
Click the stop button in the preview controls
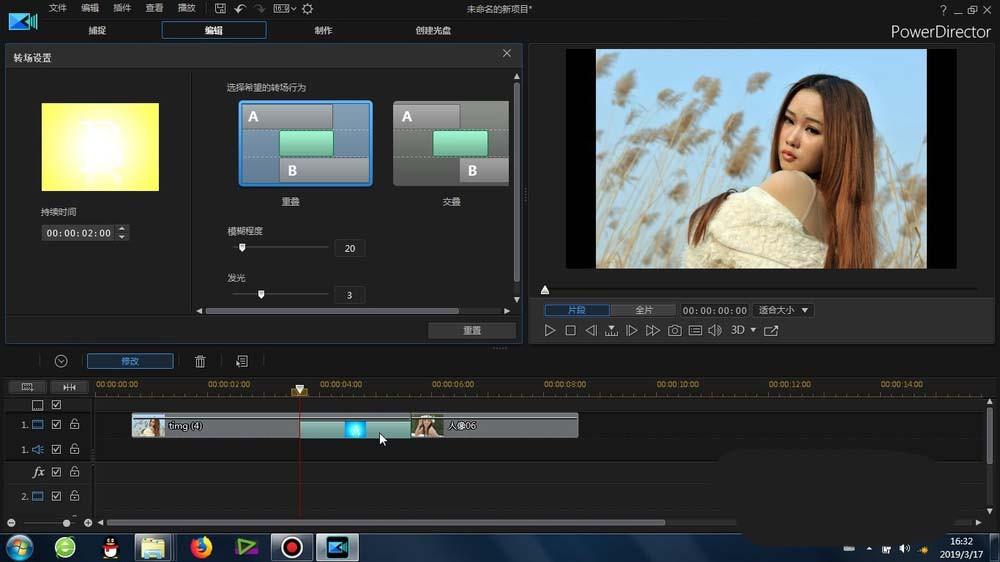[570, 331]
